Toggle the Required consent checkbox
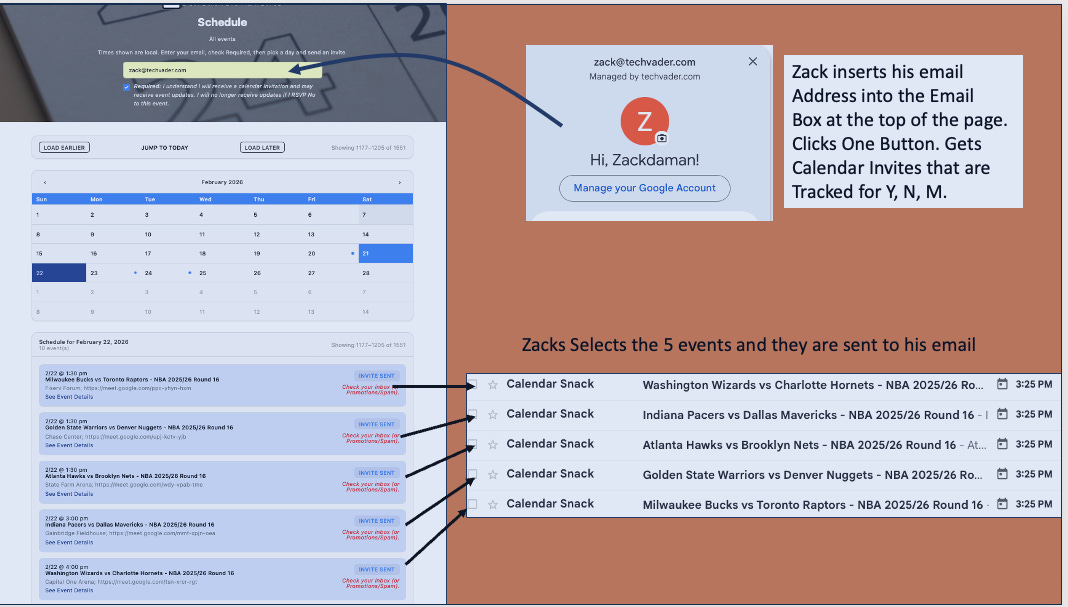 [126, 87]
